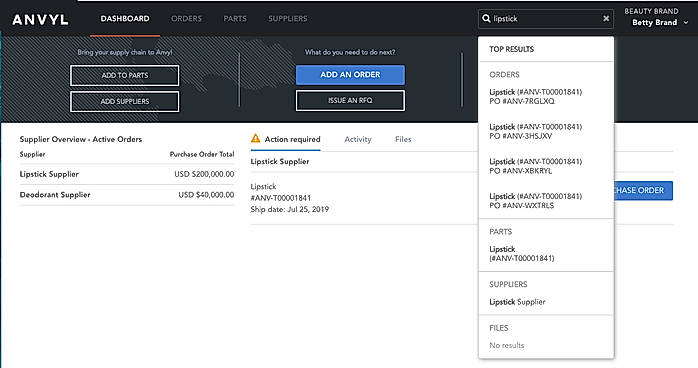Image resolution: width=698 pixels, height=368 pixels.
Task: Click in the lipstick search field
Action: tap(546, 19)
